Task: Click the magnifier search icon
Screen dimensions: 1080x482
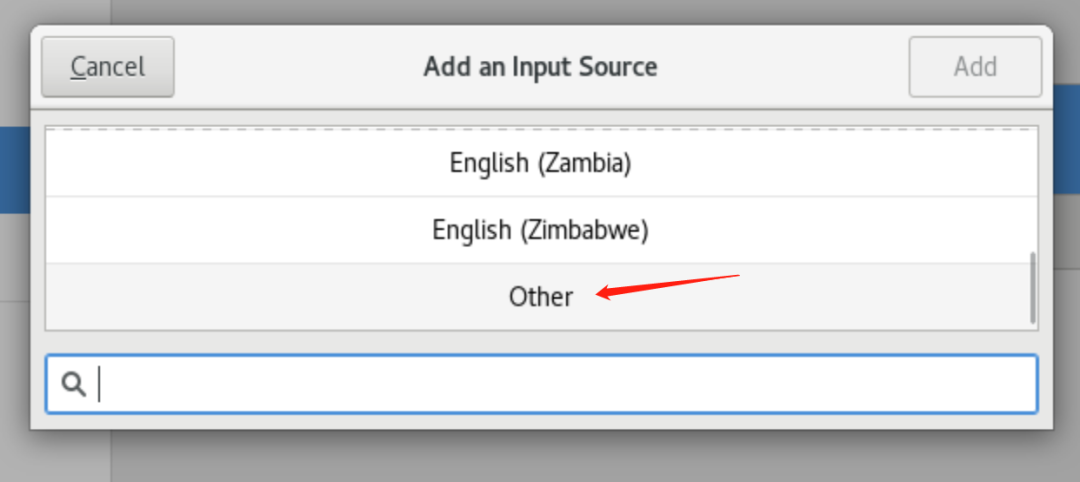Action: pyautogui.click(x=73, y=384)
